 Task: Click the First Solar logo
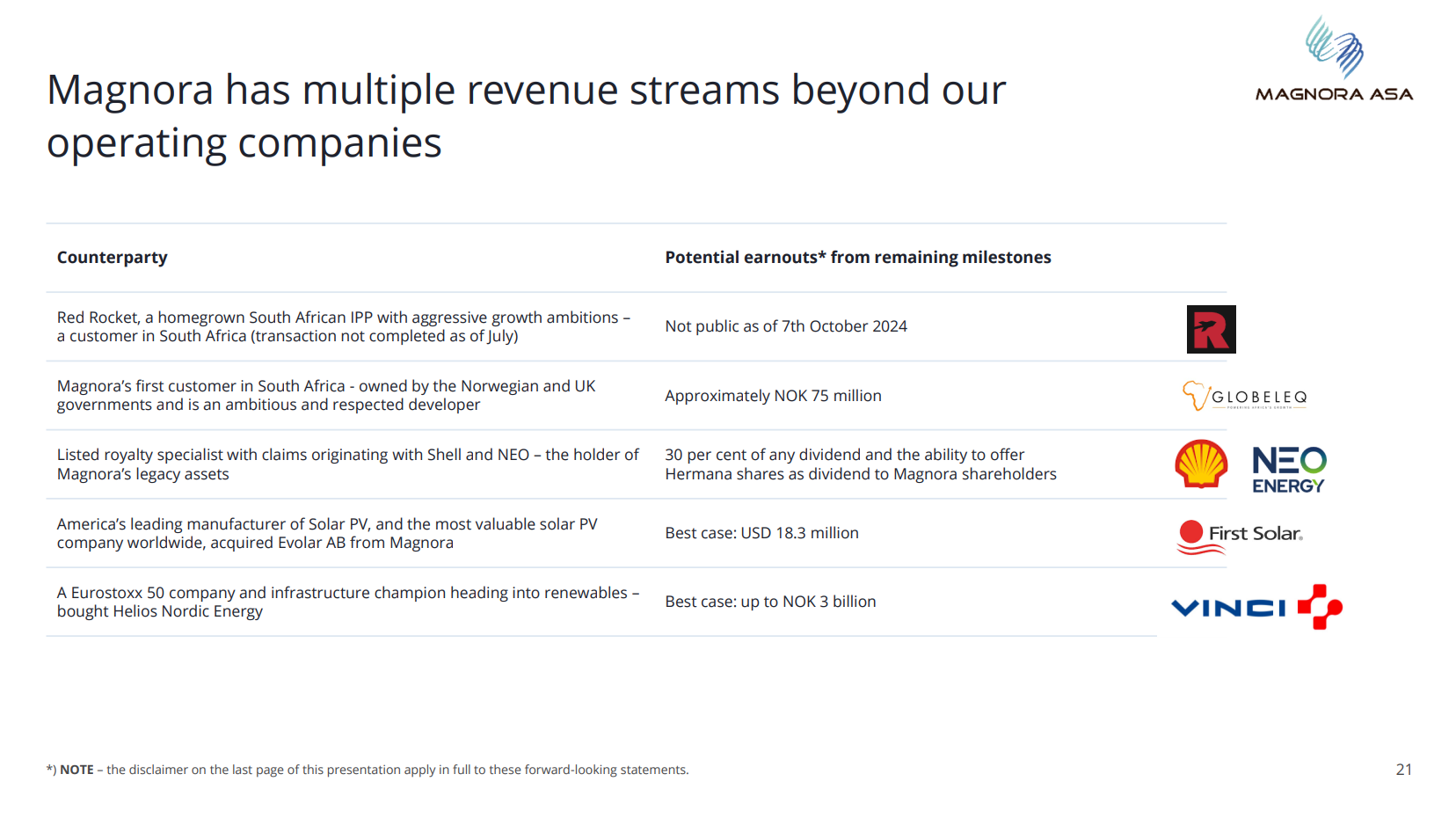coord(1240,535)
